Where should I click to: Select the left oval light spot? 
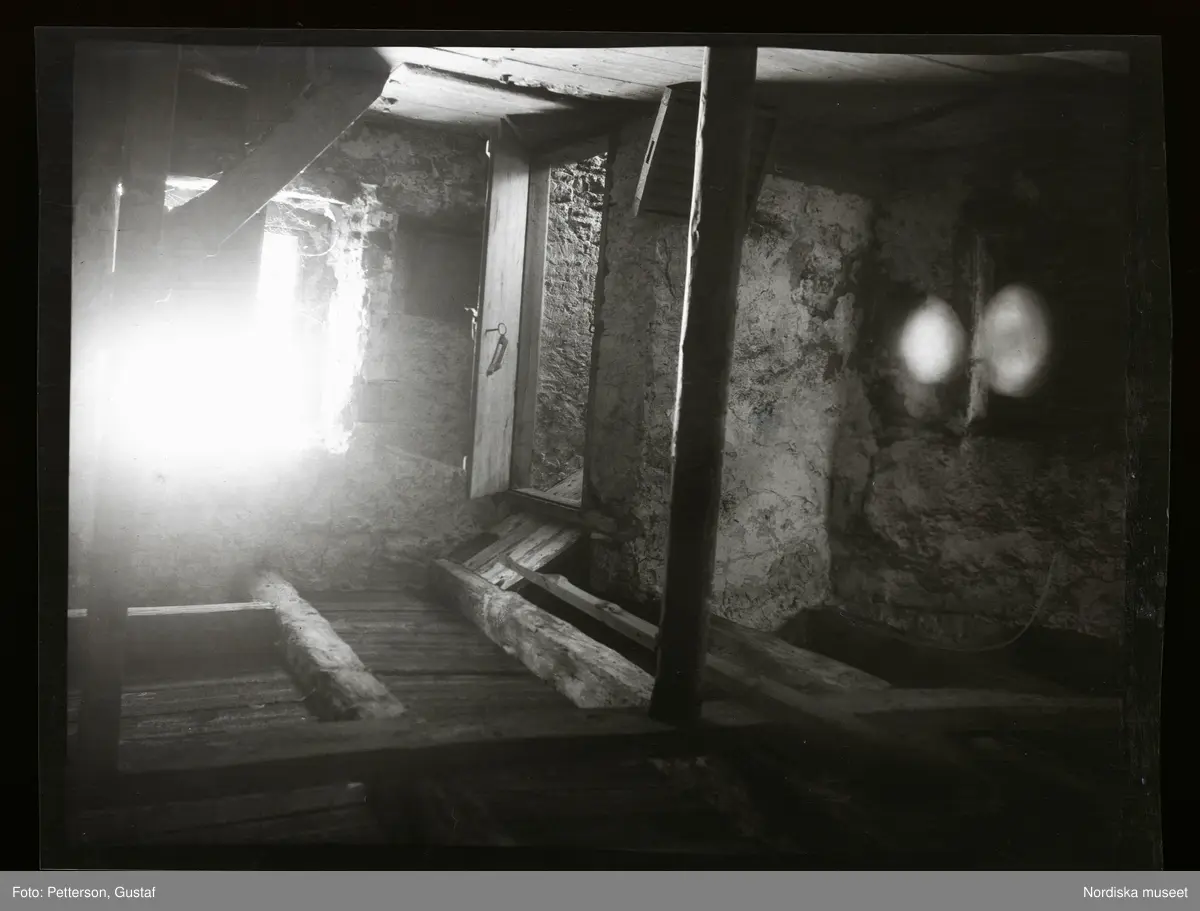[930, 341]
